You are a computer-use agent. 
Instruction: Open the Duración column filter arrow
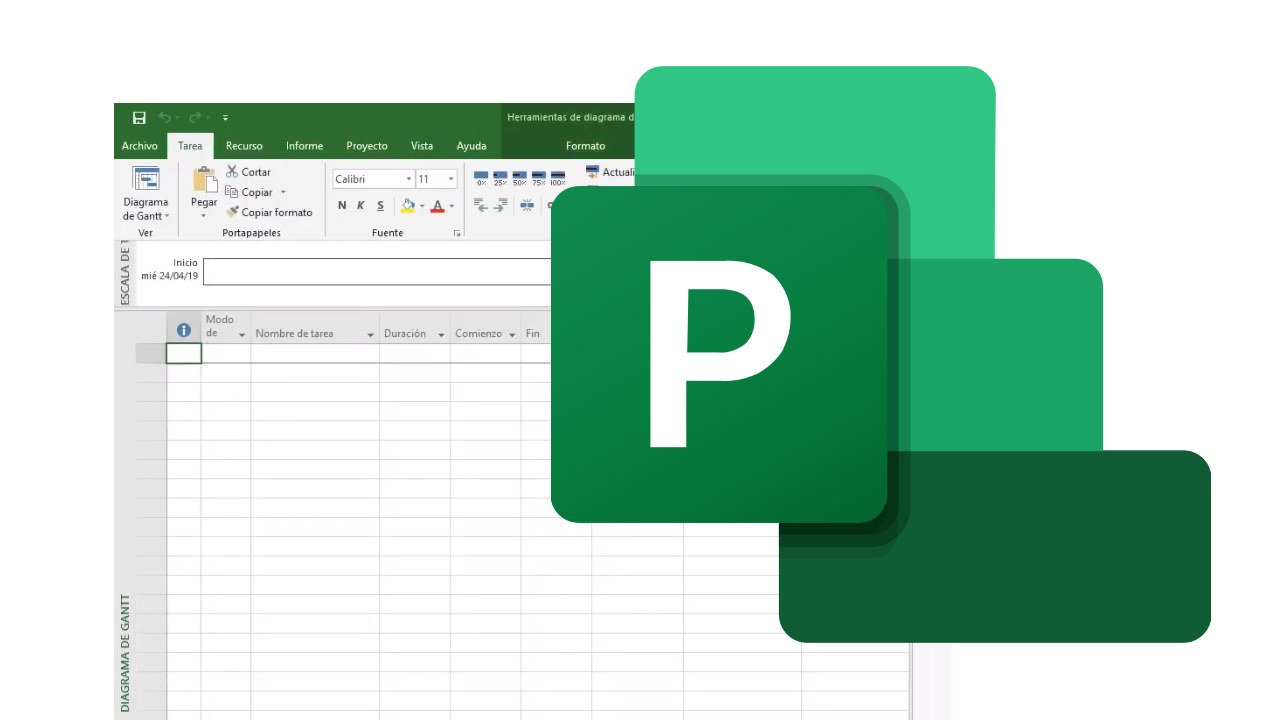click(441, 335)
